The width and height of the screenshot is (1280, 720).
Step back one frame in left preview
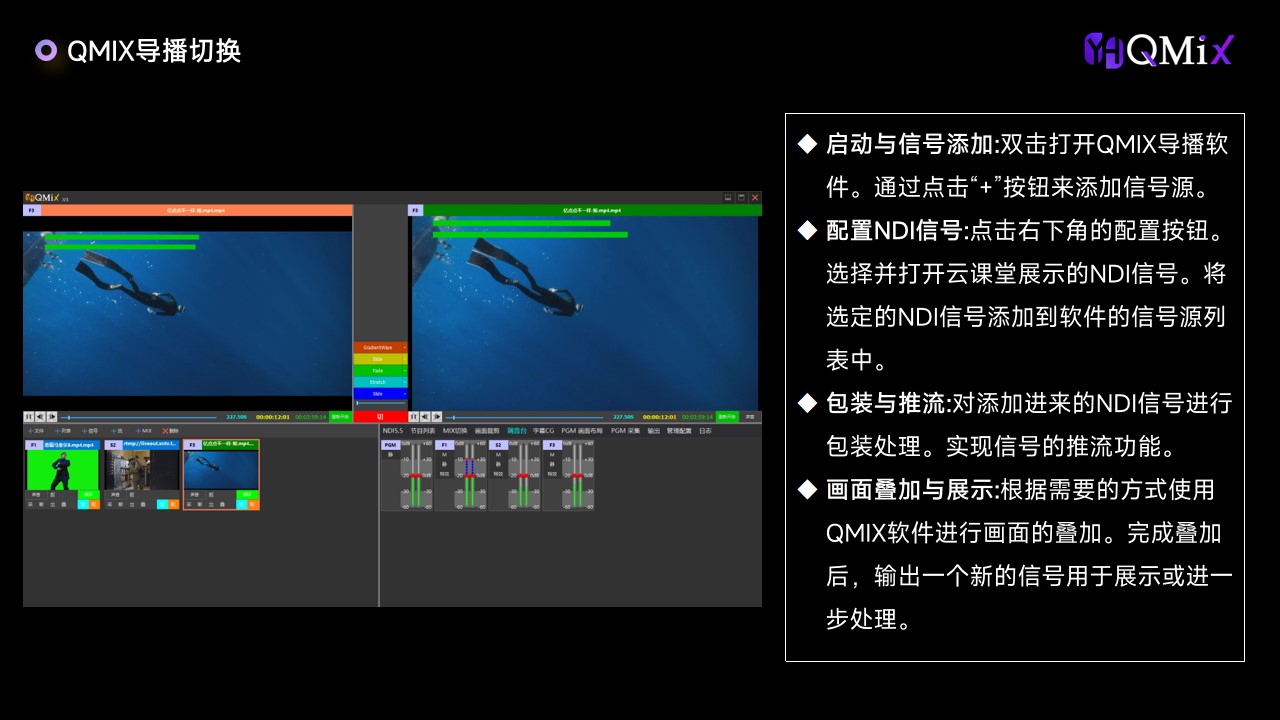pos(40,417)
